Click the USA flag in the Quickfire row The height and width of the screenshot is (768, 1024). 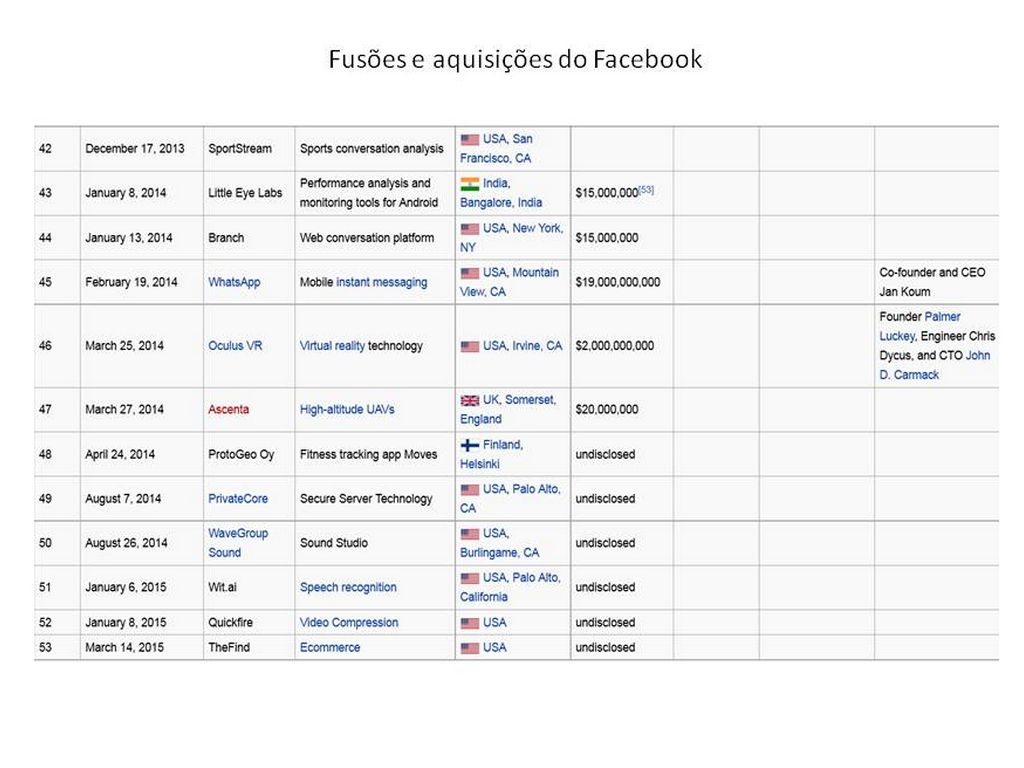point(470,623)
